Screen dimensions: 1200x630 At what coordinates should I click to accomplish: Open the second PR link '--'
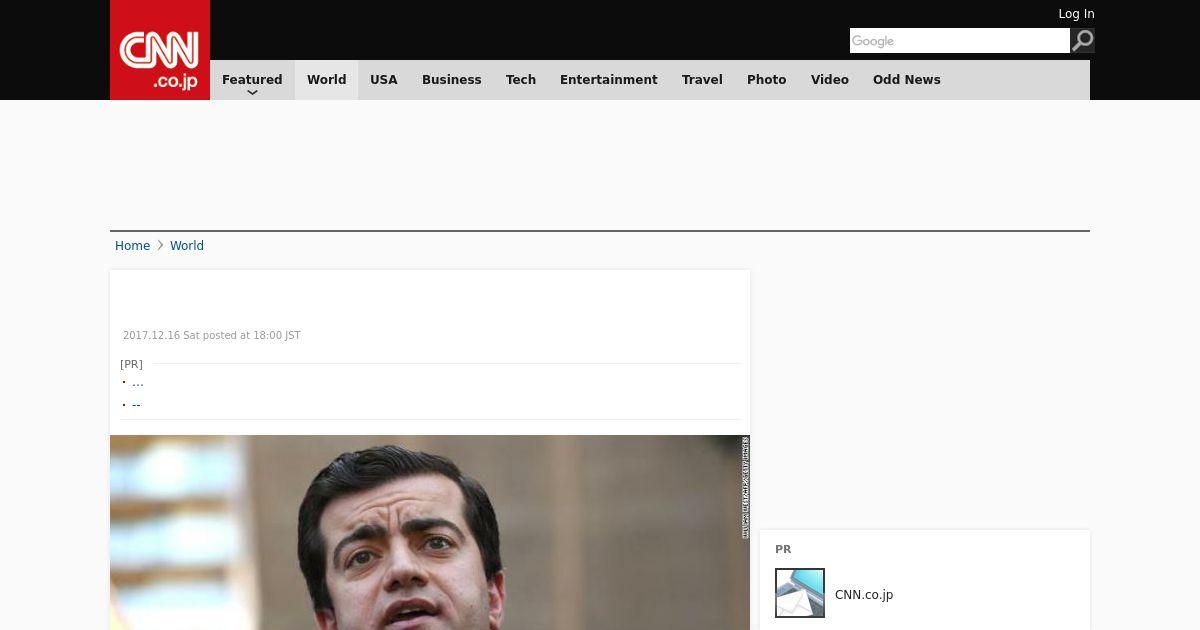(x=136, y=405)
